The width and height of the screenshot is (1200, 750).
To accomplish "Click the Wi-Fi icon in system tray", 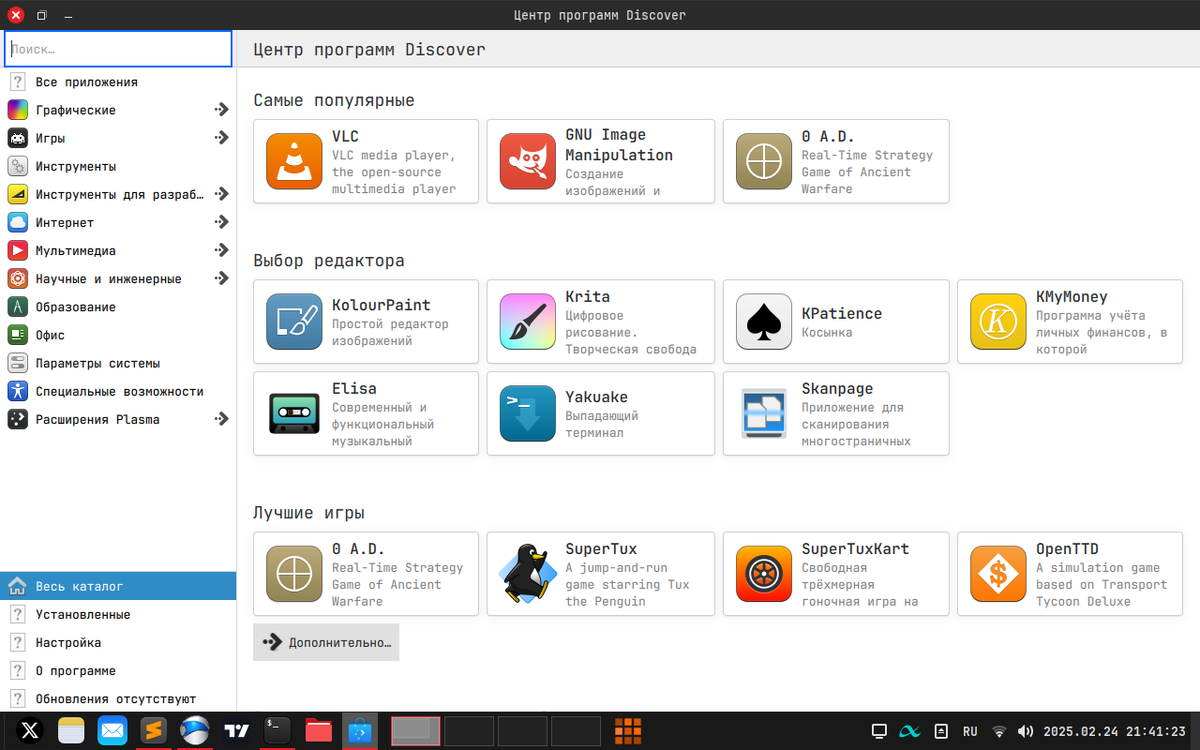I will [x=998, y=731].
